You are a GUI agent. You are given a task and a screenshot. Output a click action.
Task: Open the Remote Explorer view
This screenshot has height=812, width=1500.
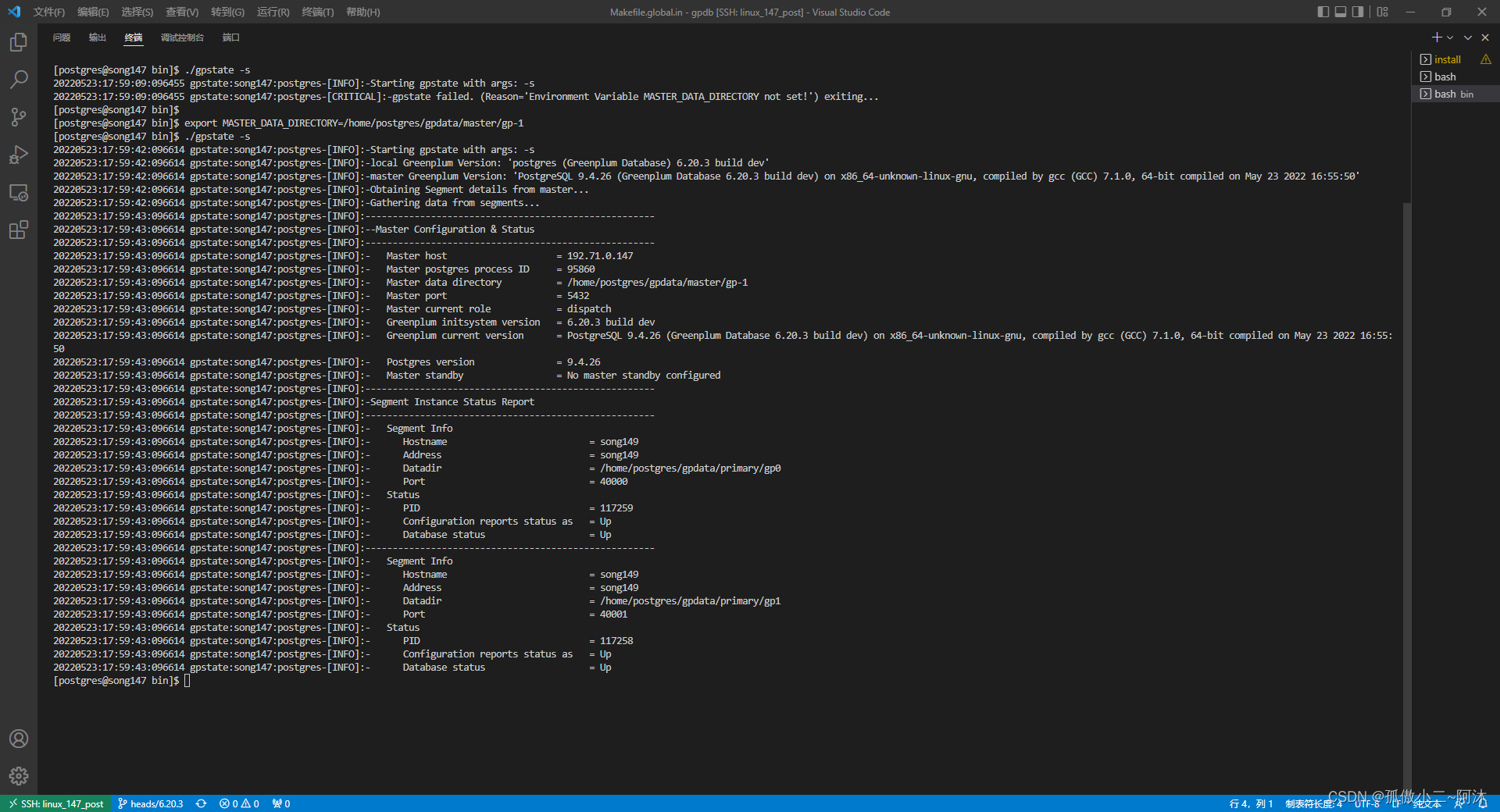pos(19,192)
